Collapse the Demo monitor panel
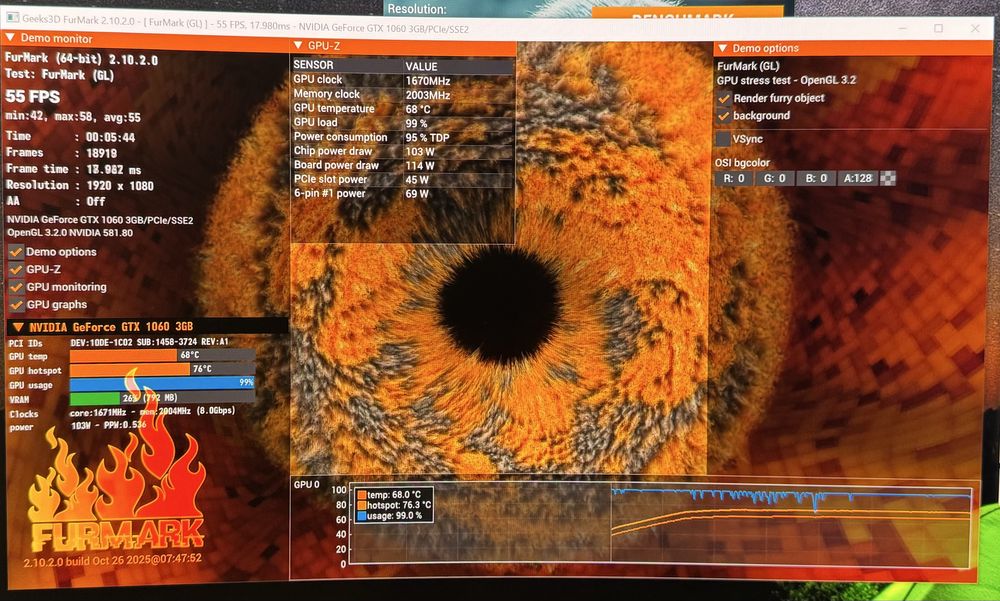 pos(10,38)
